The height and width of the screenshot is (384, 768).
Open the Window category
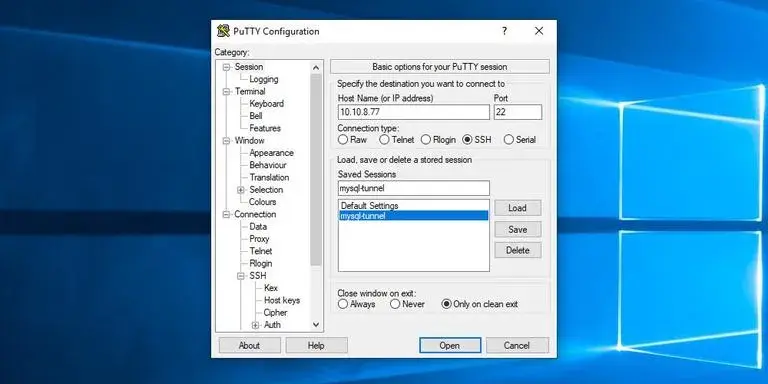click(249, 140)
